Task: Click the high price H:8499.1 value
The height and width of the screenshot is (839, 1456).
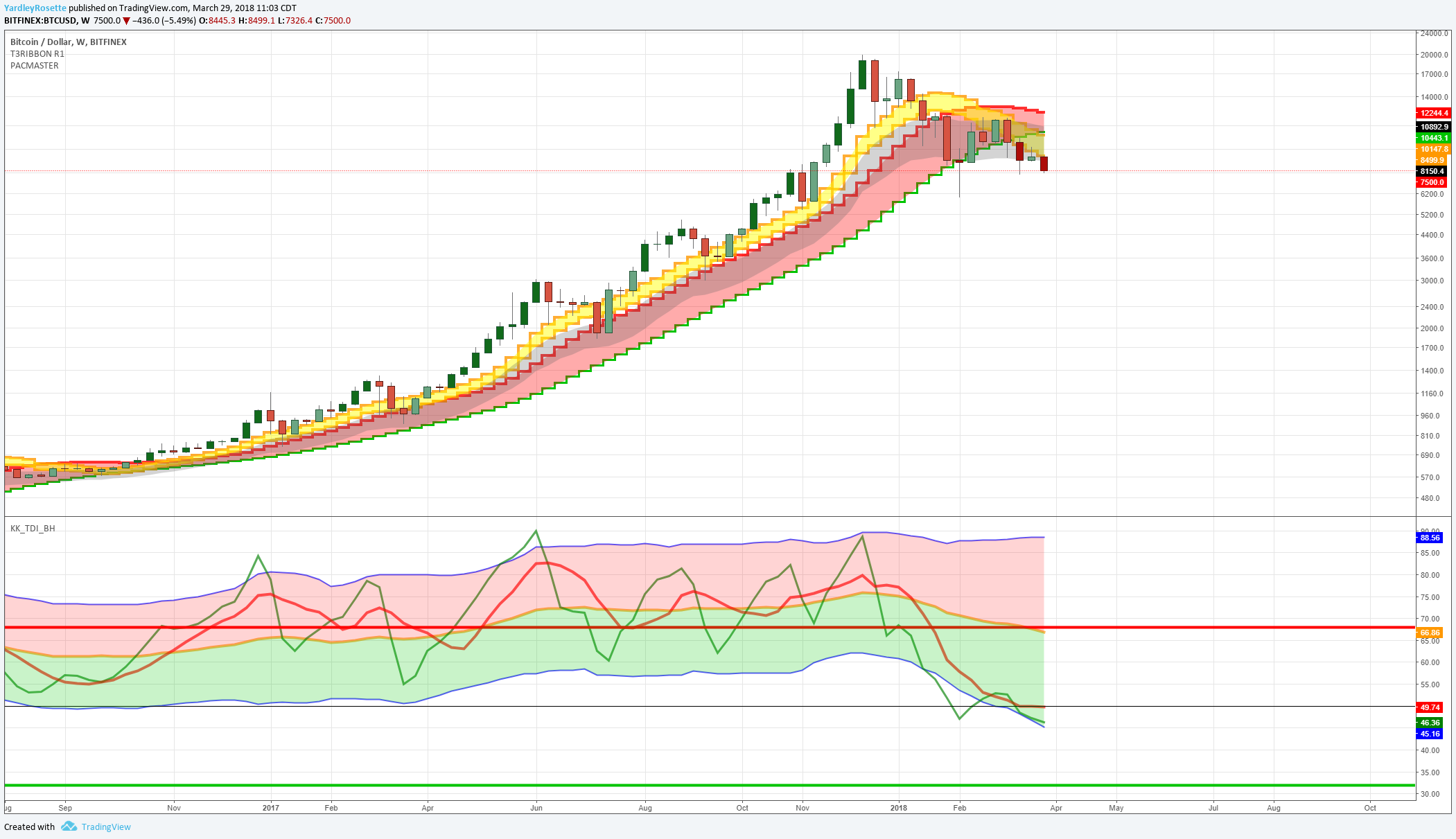Action: 256,21
